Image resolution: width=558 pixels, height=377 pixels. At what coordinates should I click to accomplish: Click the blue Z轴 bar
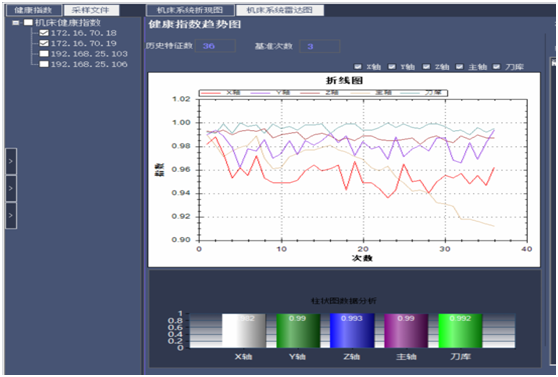coord(352,331)
